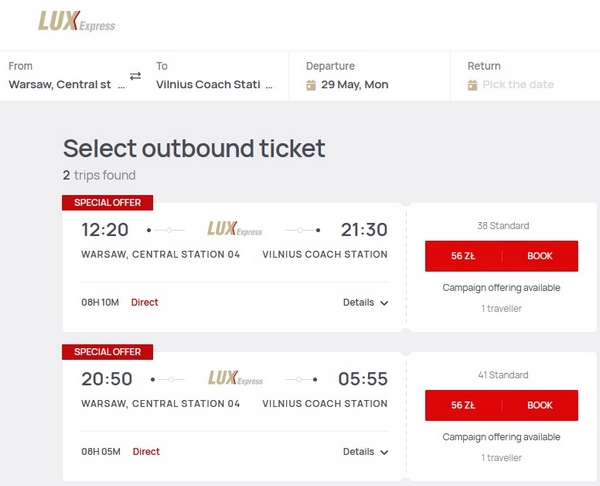Click the Direct label on the 08H 05M trip

146,452
